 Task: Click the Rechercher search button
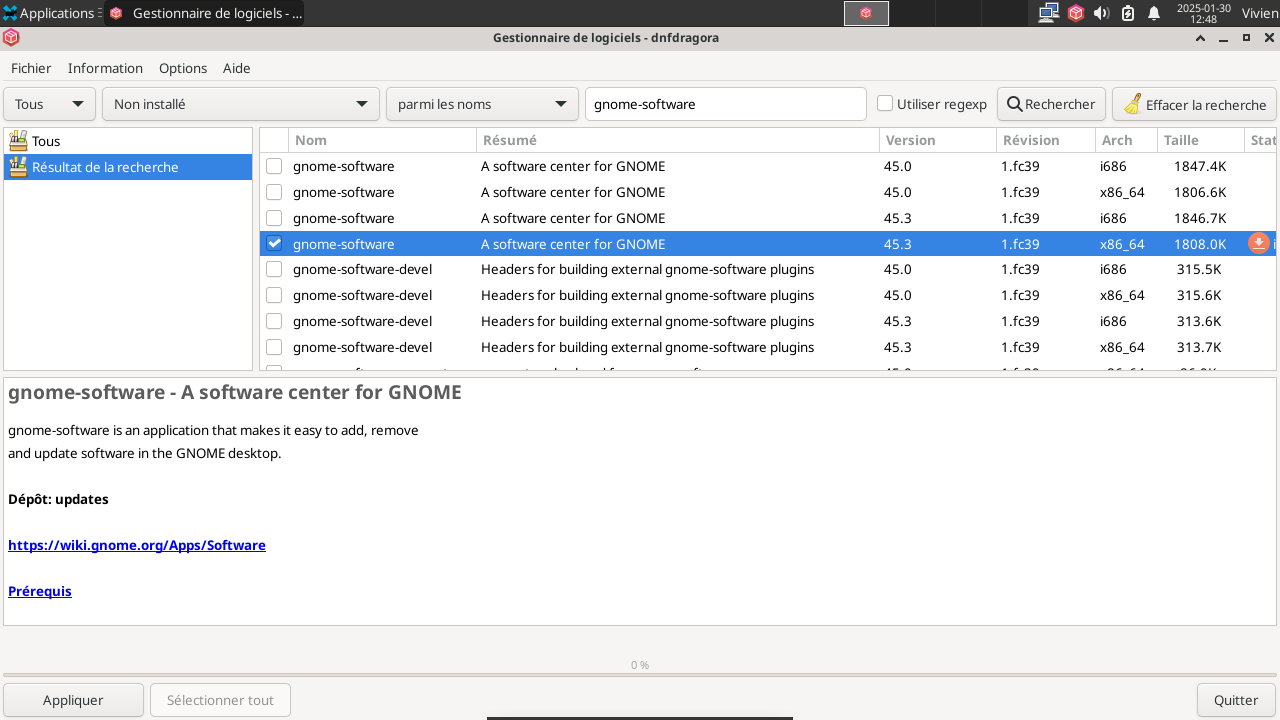tap(1051, 104)
